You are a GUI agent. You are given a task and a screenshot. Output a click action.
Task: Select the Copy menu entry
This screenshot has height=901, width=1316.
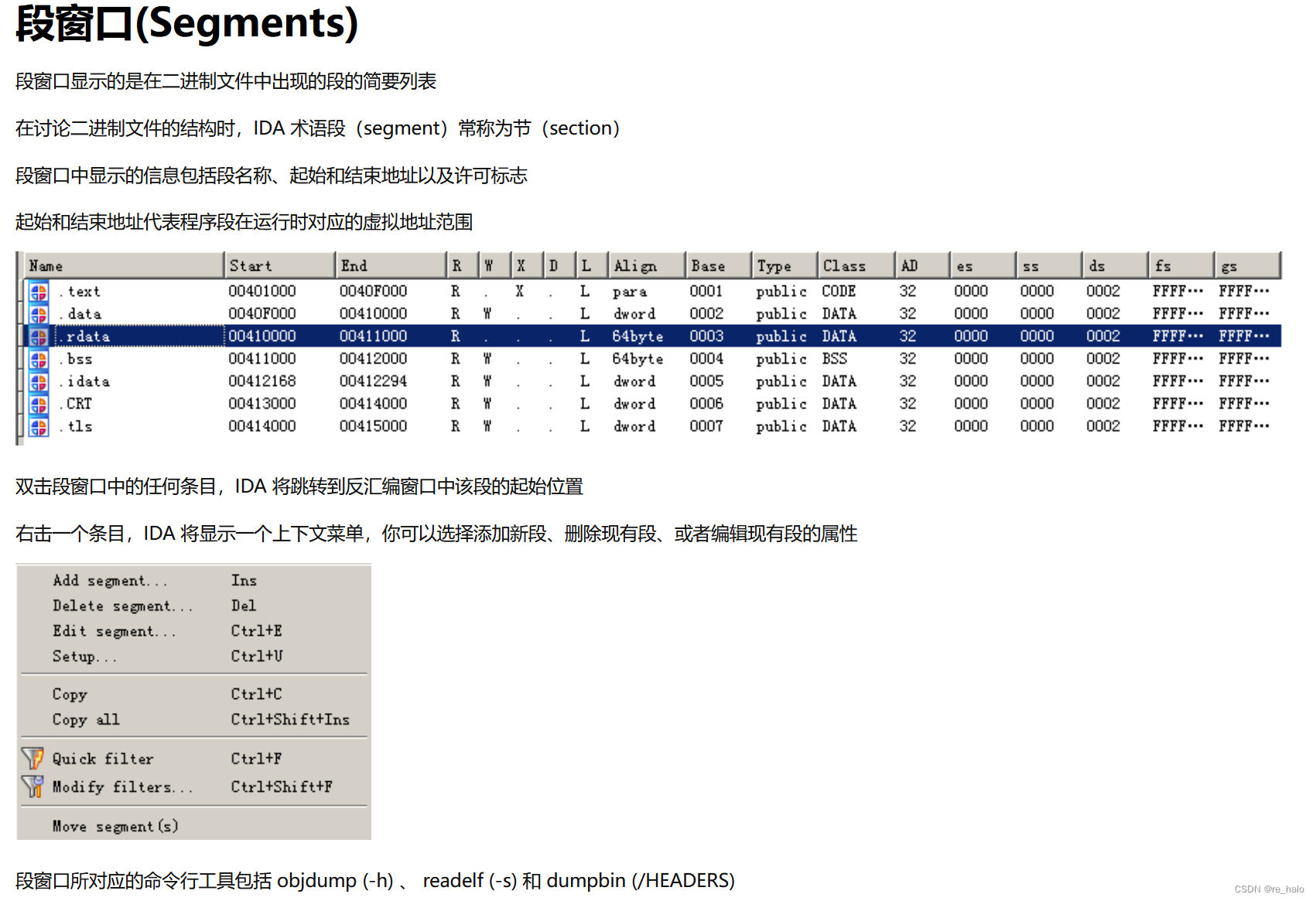(x=69, y=694)
